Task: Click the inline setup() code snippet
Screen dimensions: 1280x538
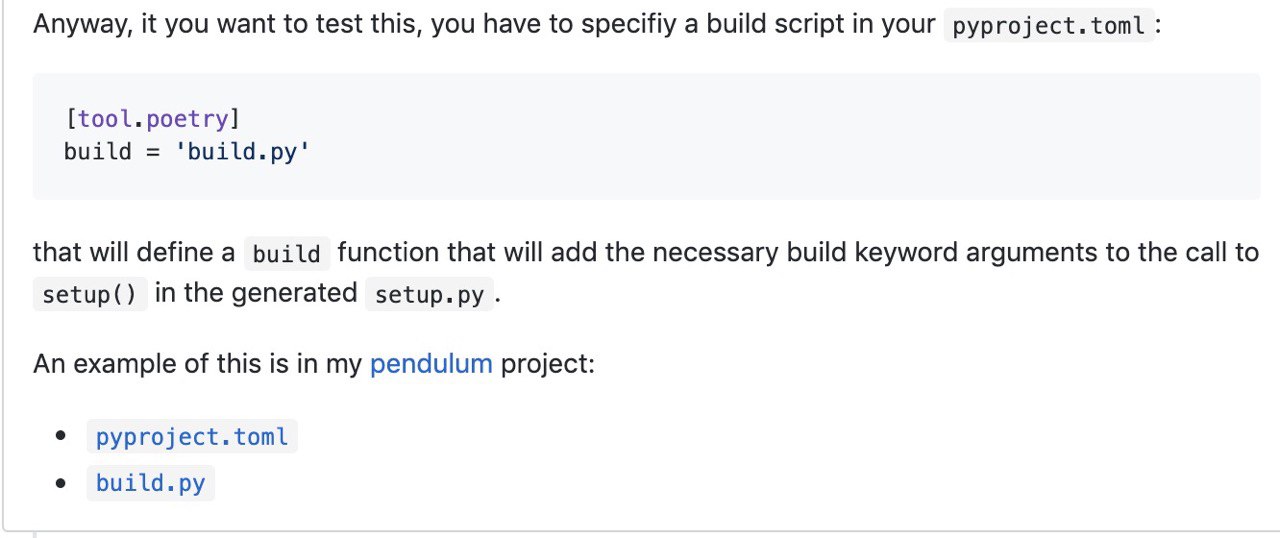Action: click(90, 296)
